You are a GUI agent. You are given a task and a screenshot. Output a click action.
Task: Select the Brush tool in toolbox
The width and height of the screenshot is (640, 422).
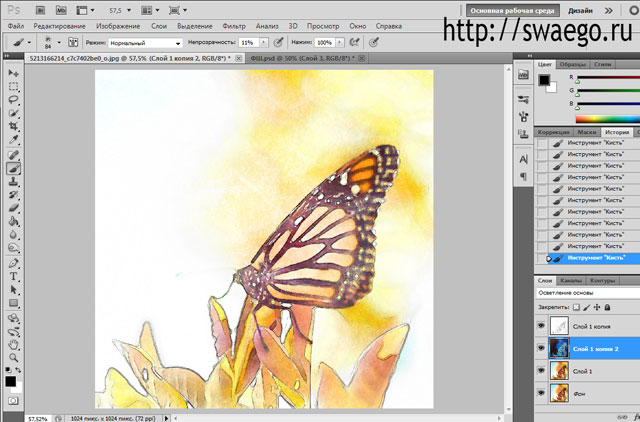tap(13, 169)
